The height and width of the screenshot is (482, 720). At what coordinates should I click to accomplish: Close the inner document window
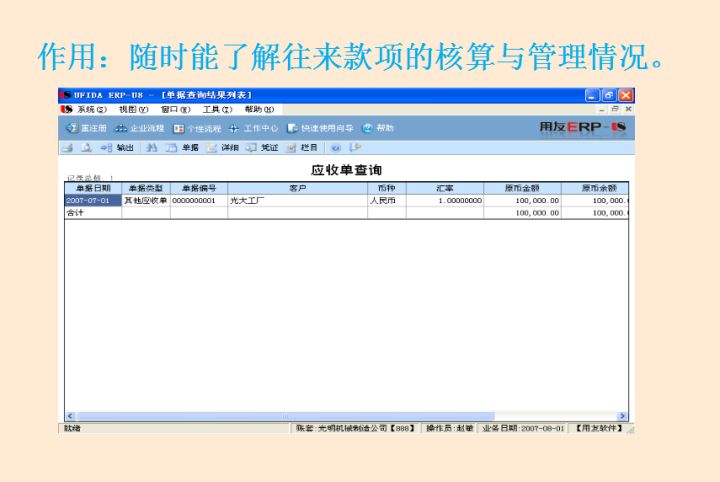629,109
